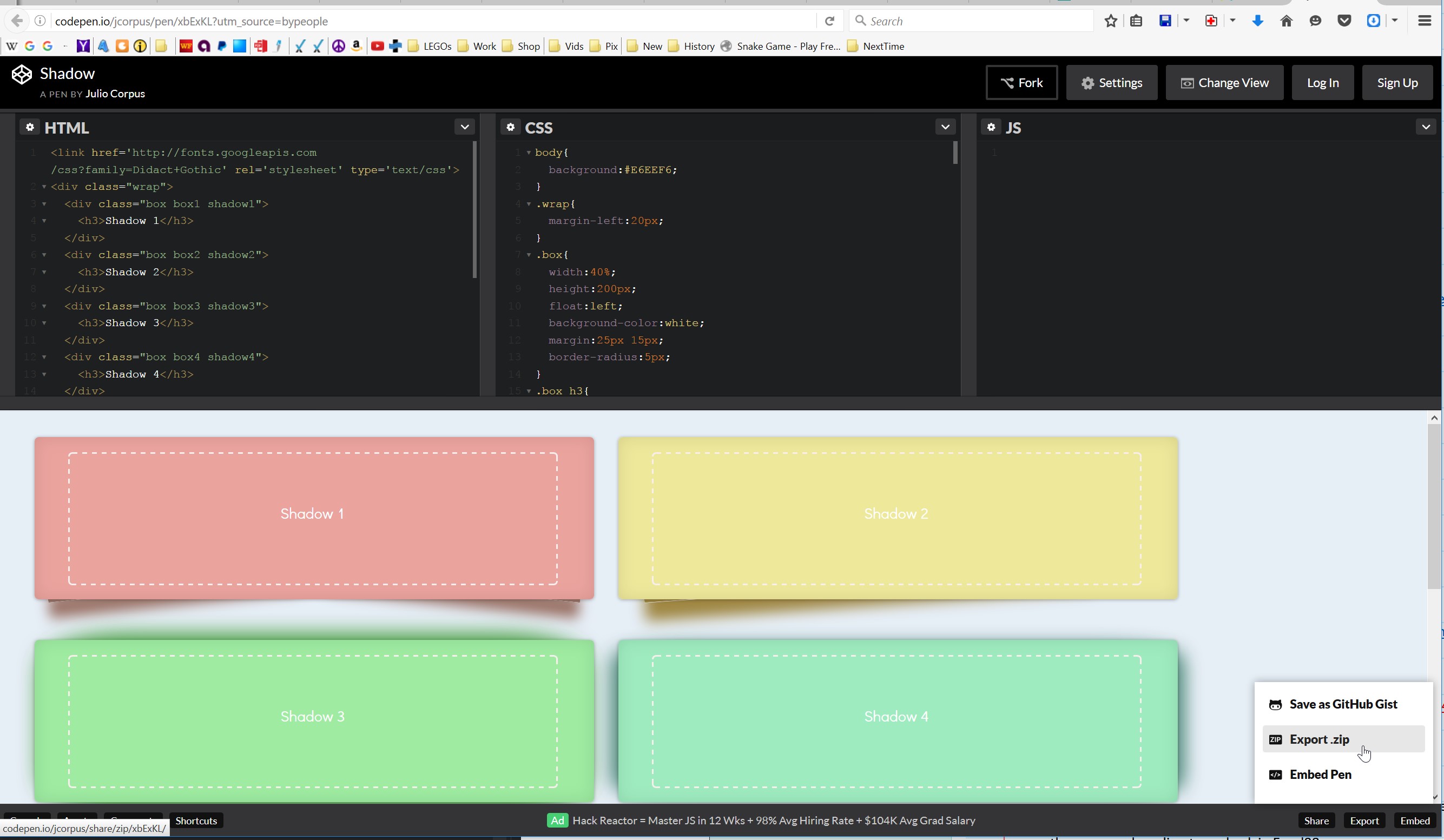
Task: Open CSS editor settings gear
Action: [511, 127]
